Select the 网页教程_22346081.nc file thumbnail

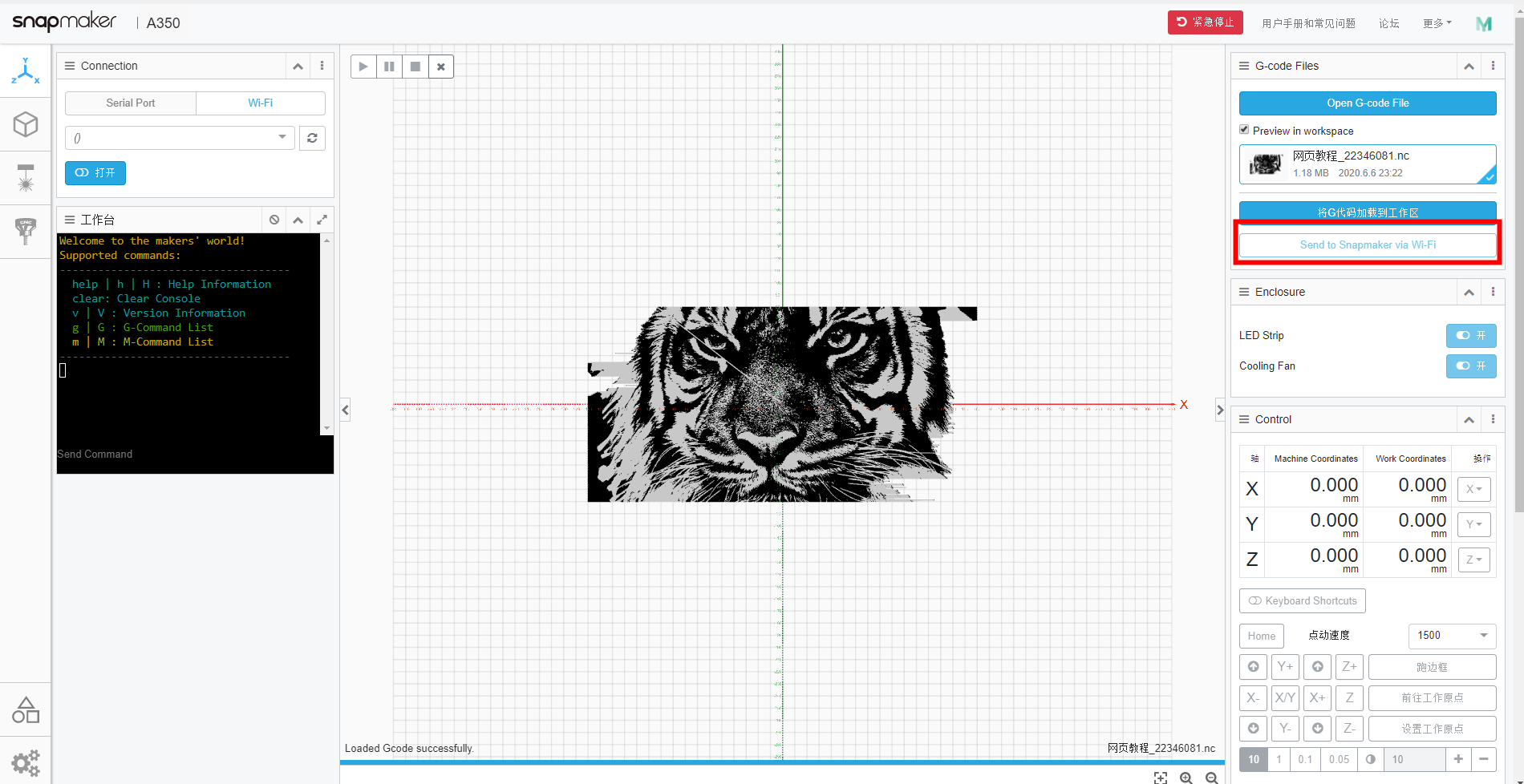(1266, 164)
